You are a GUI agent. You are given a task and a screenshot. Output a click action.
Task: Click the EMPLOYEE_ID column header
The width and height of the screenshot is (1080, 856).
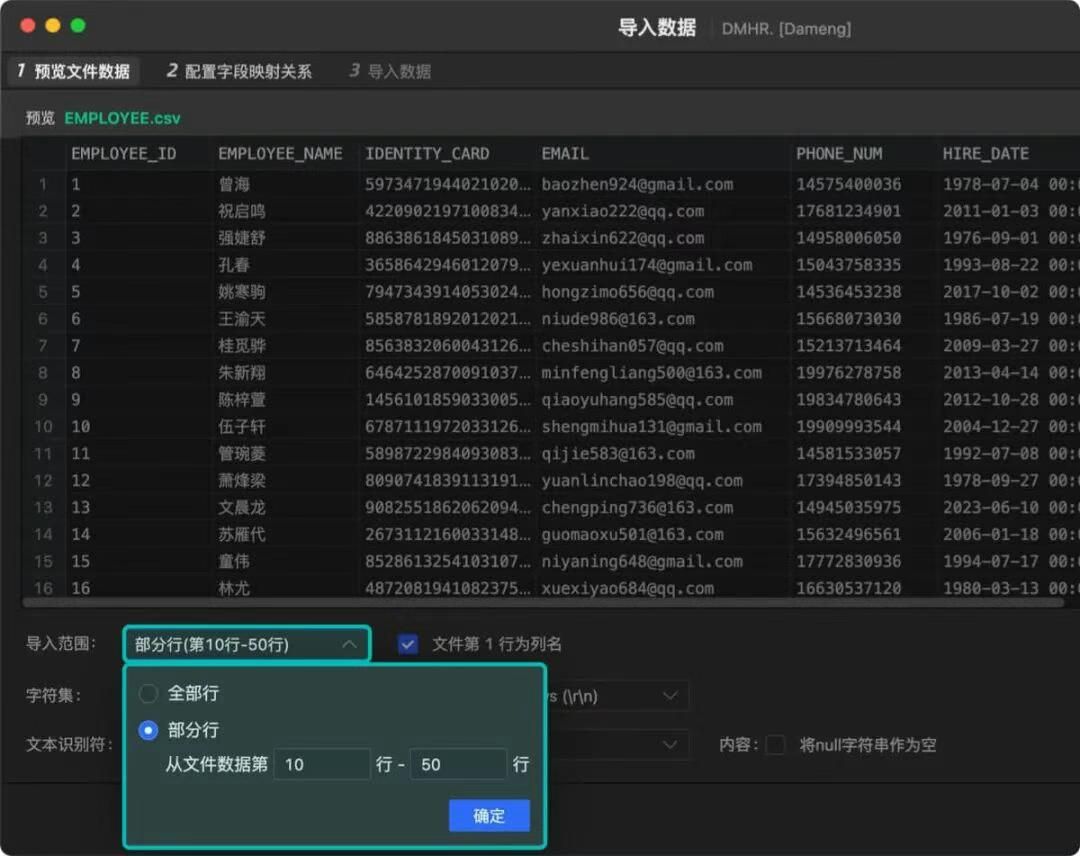124,154
